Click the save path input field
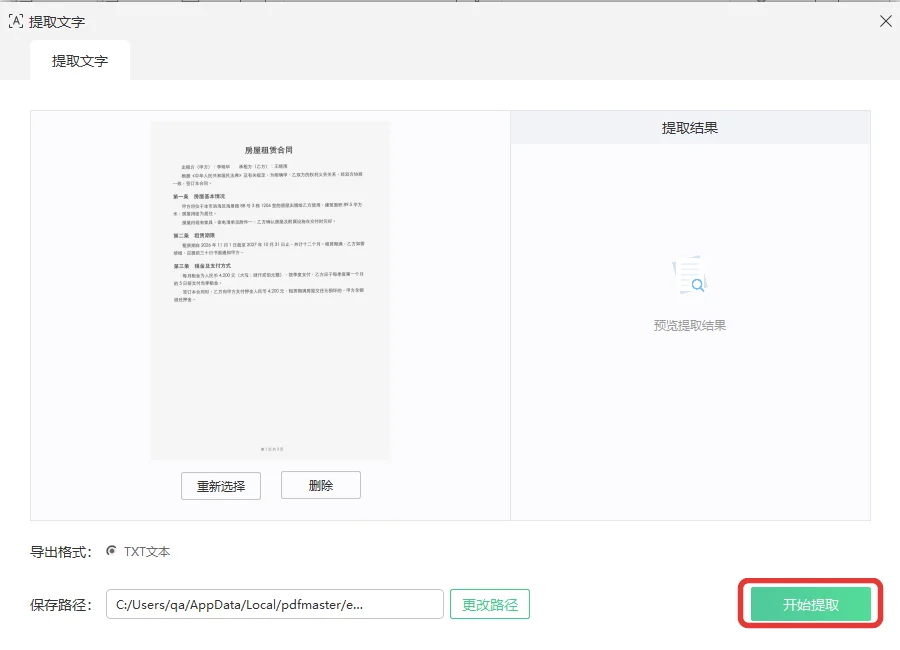This screenshot has height=650, width=900. (x=275, y=604)
